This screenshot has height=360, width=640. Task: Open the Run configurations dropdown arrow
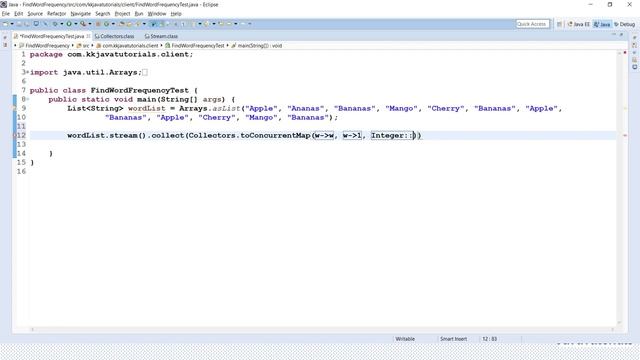[76, 24]
